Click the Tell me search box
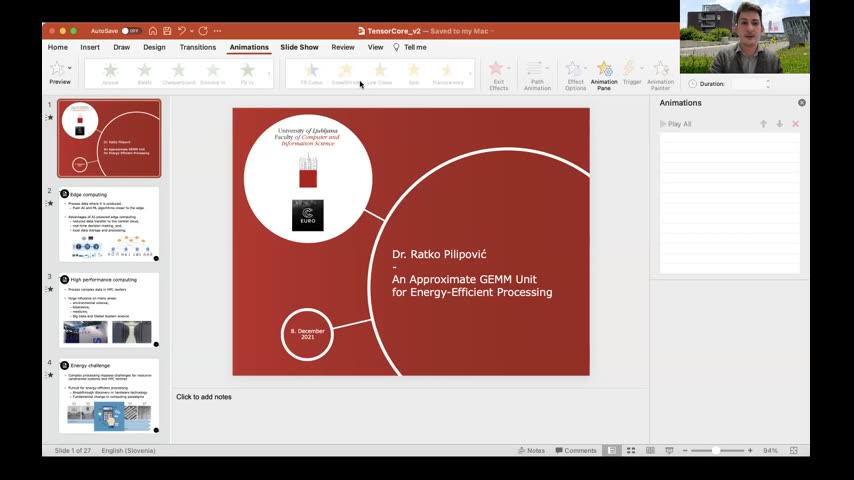The width and height of the screenshot is (854, 480). pyautogui.click(x=410, y=47)
